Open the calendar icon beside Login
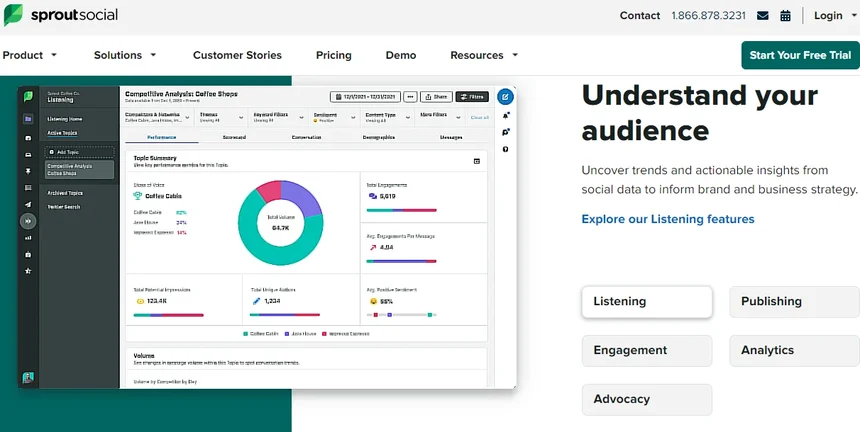 (x=785, y=16)
